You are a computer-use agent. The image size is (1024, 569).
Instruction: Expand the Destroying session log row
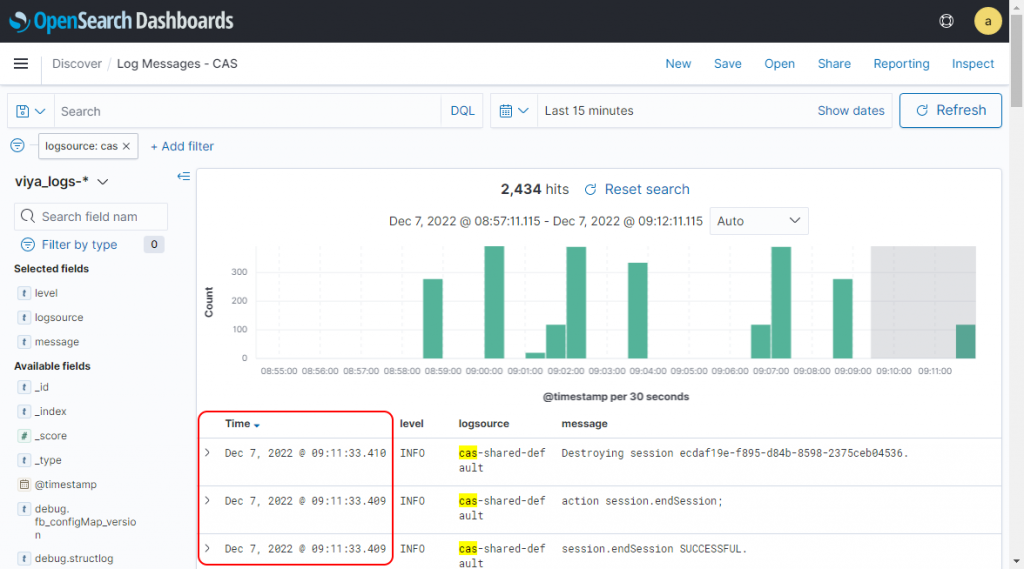(x=208, y=453)
